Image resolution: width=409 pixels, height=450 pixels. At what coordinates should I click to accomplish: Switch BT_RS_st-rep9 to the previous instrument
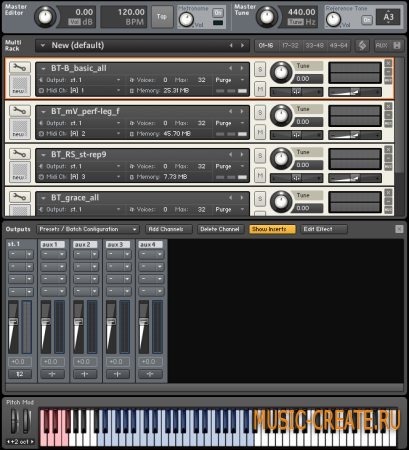pos(230,154)
